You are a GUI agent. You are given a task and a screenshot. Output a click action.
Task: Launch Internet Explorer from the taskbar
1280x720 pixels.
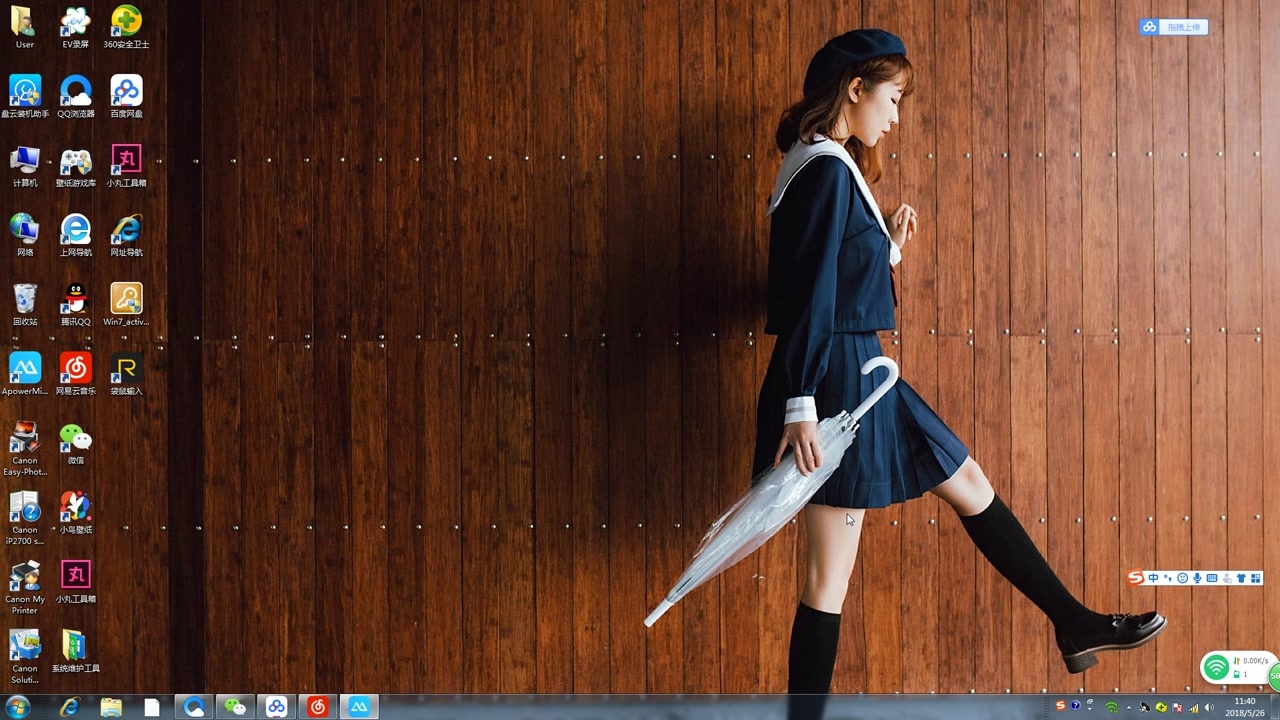tap(69, 707)
